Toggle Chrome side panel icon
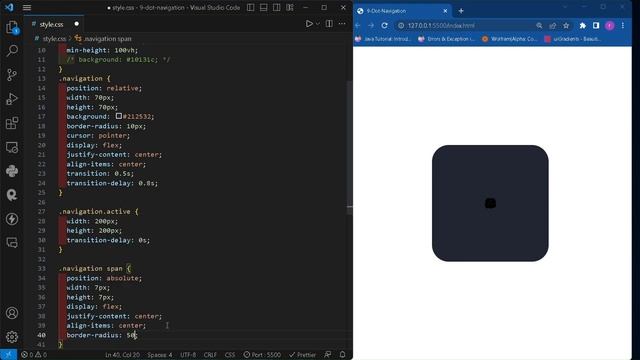Image resolution: width=640 pixels, height=360 pixels. (596, 25)
